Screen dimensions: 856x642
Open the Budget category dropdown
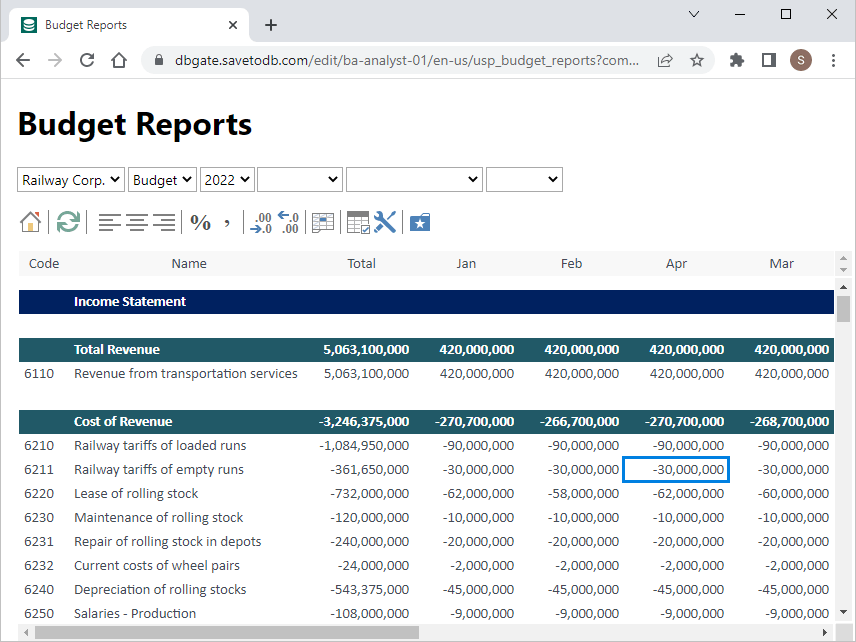[162, 180]
